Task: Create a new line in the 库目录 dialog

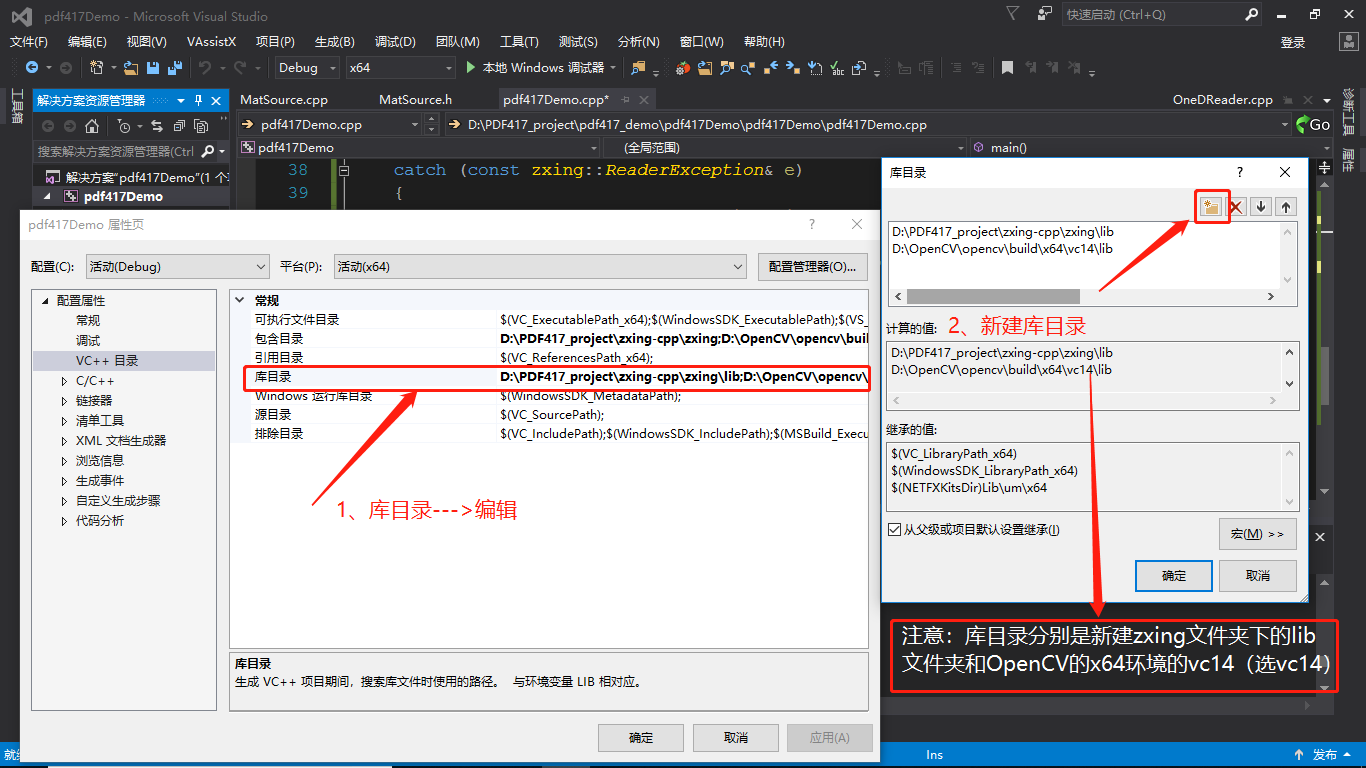Action: pos(1210,206)
